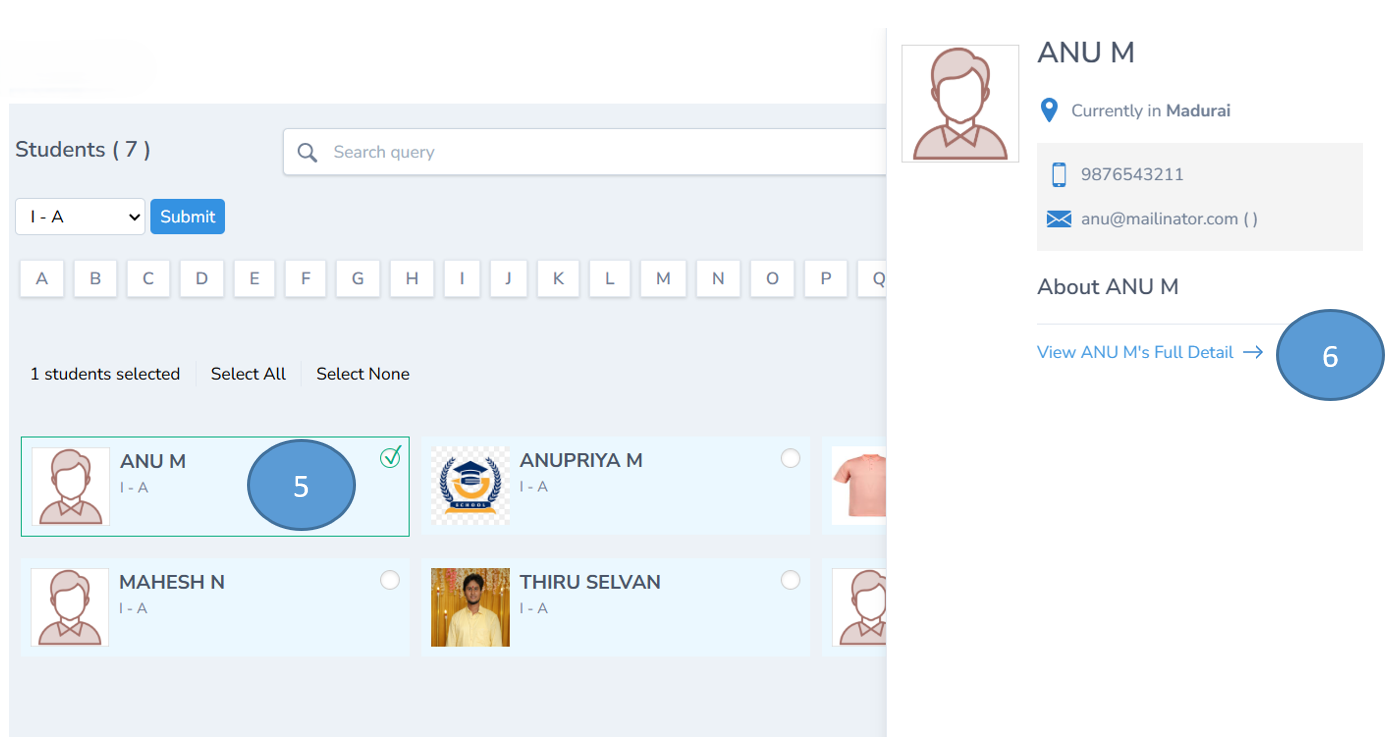
Task: Filter students by letter B
Action: pyautogui.click(x=95, y=278)
